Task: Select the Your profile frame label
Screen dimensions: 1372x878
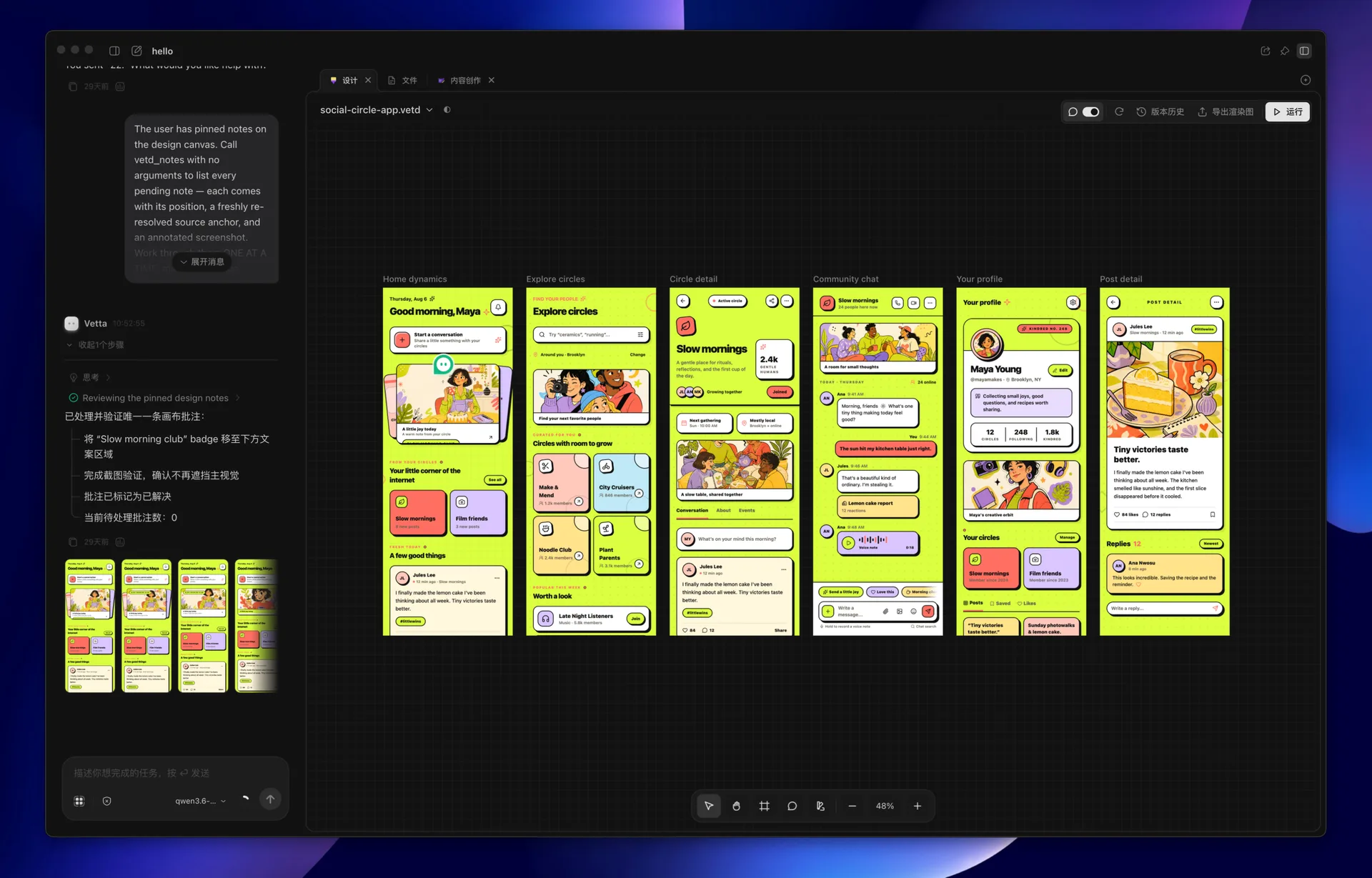Action: click(979, 279)
